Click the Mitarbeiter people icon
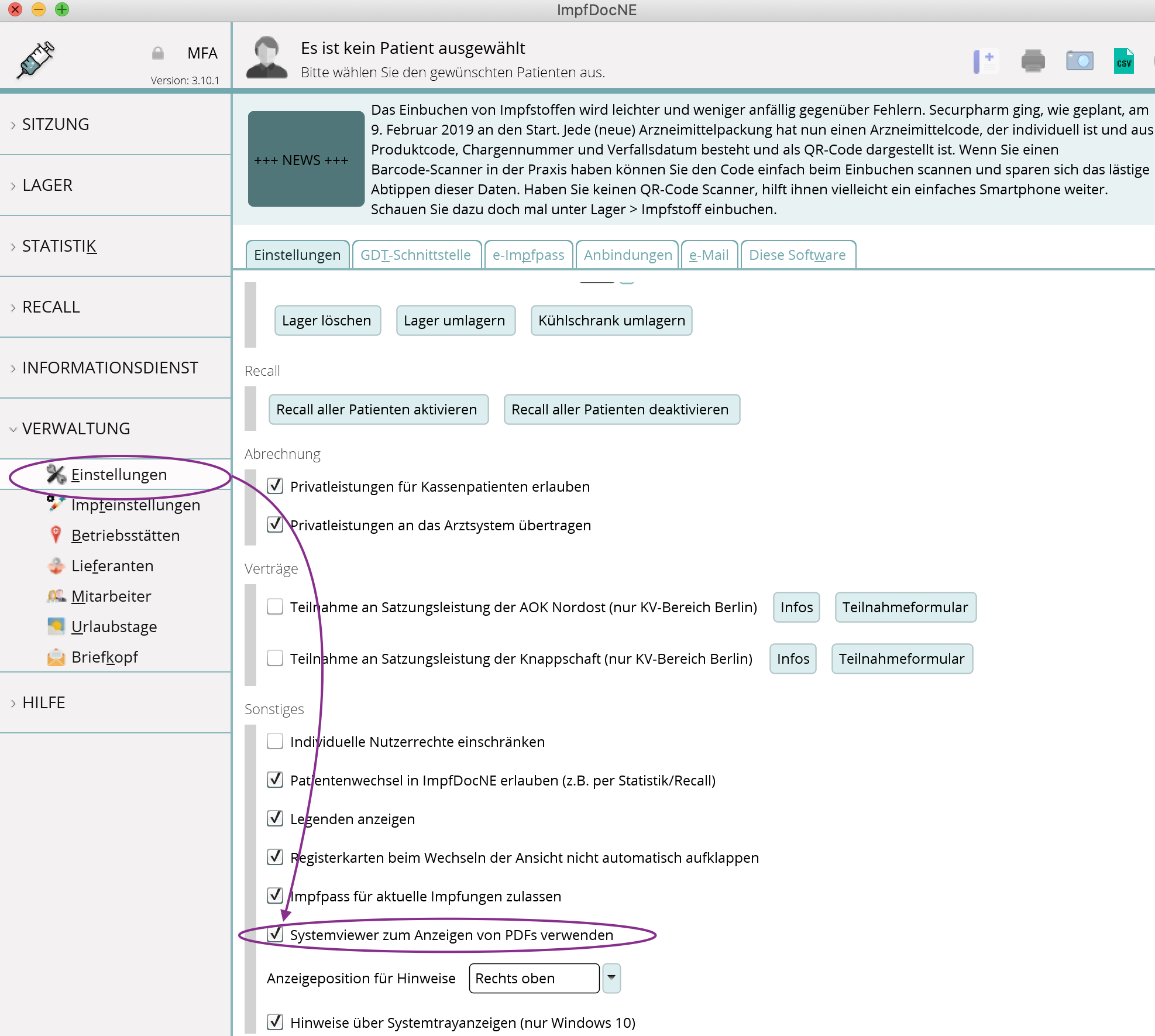The width and height of the screenshot is (1155, 1036). tap(56, 596)
